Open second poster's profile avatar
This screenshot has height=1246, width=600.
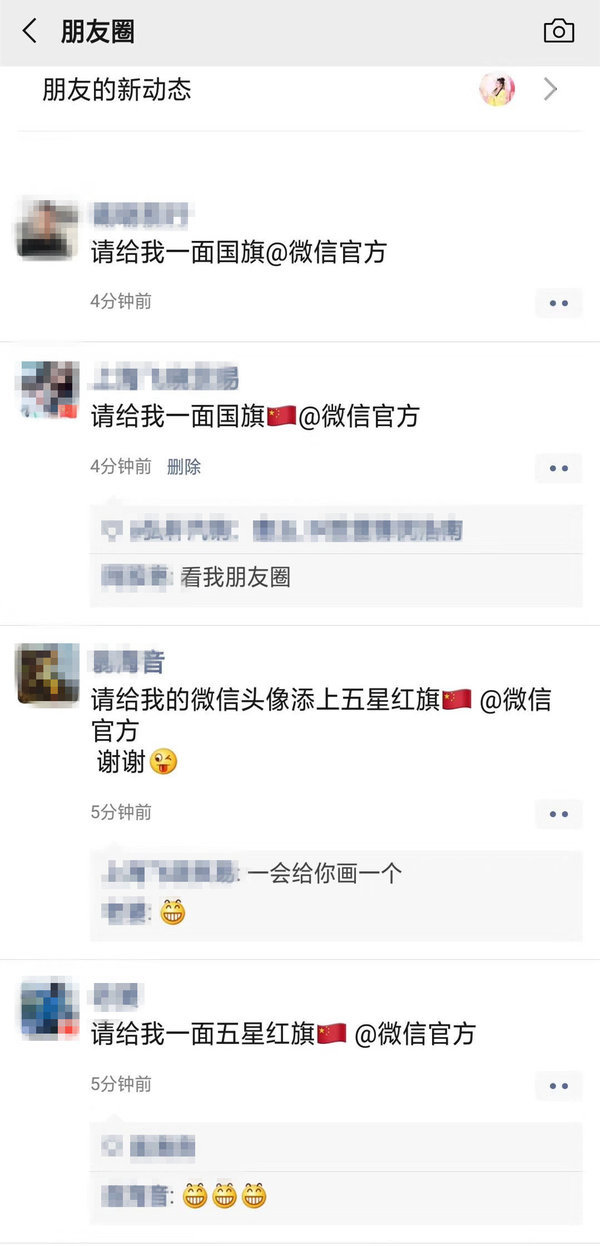point(49,390)
